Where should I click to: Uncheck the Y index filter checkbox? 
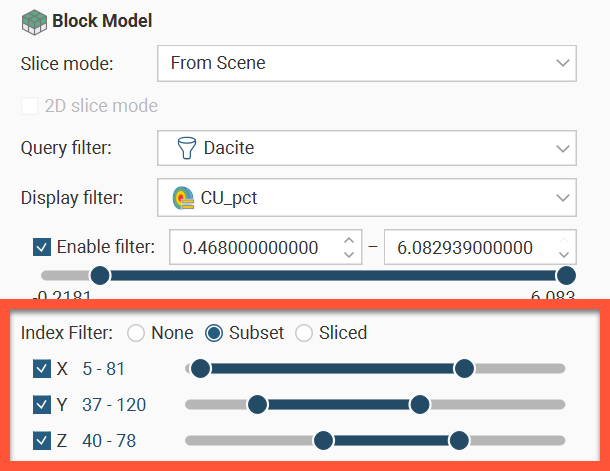tap(43, 404)
